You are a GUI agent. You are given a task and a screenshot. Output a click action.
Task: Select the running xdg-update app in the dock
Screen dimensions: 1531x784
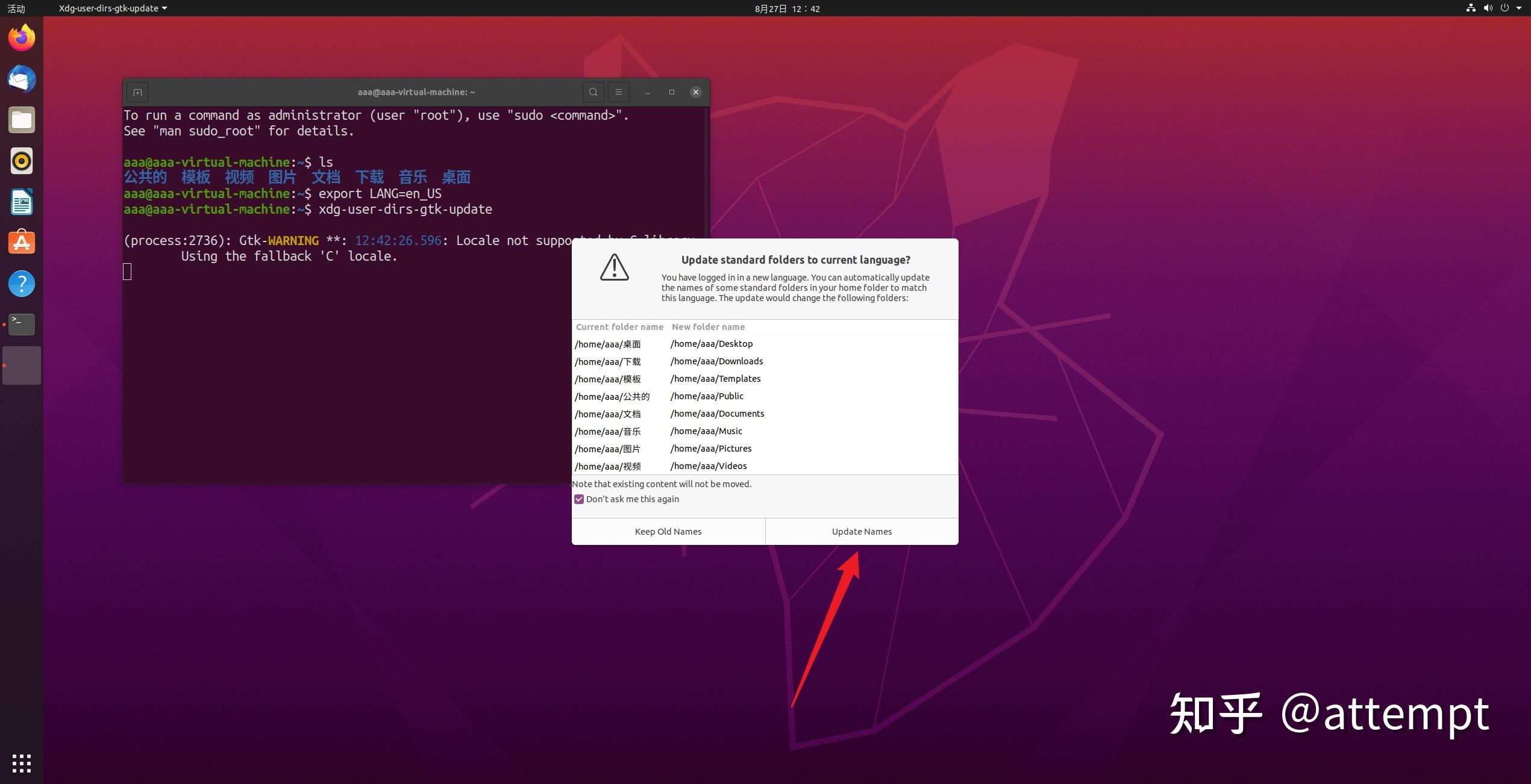tap(22, 366)
